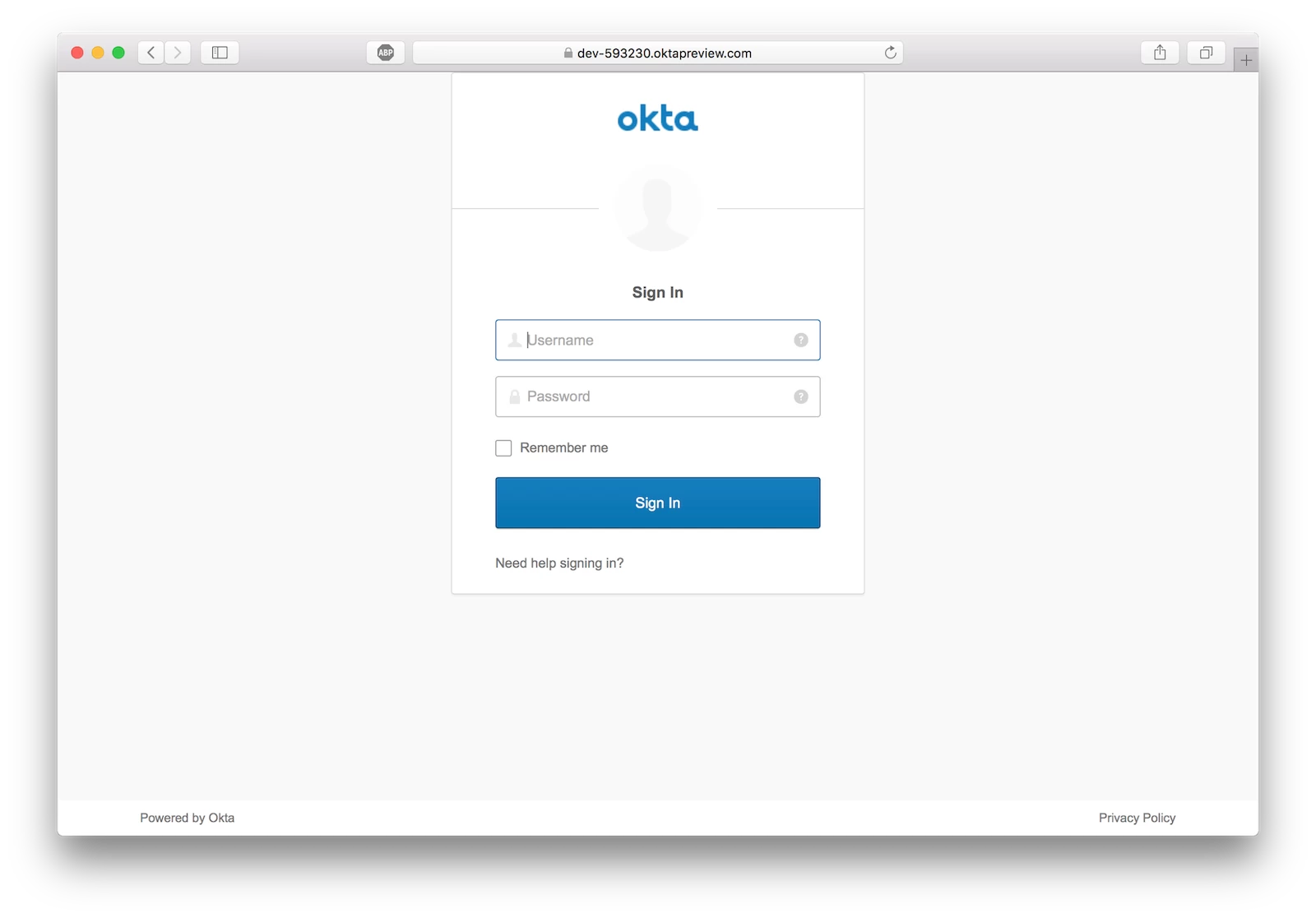This screenshot has height=918, width=1316.
Task: Focus the Username input field
Action: [x=657, y=340]
